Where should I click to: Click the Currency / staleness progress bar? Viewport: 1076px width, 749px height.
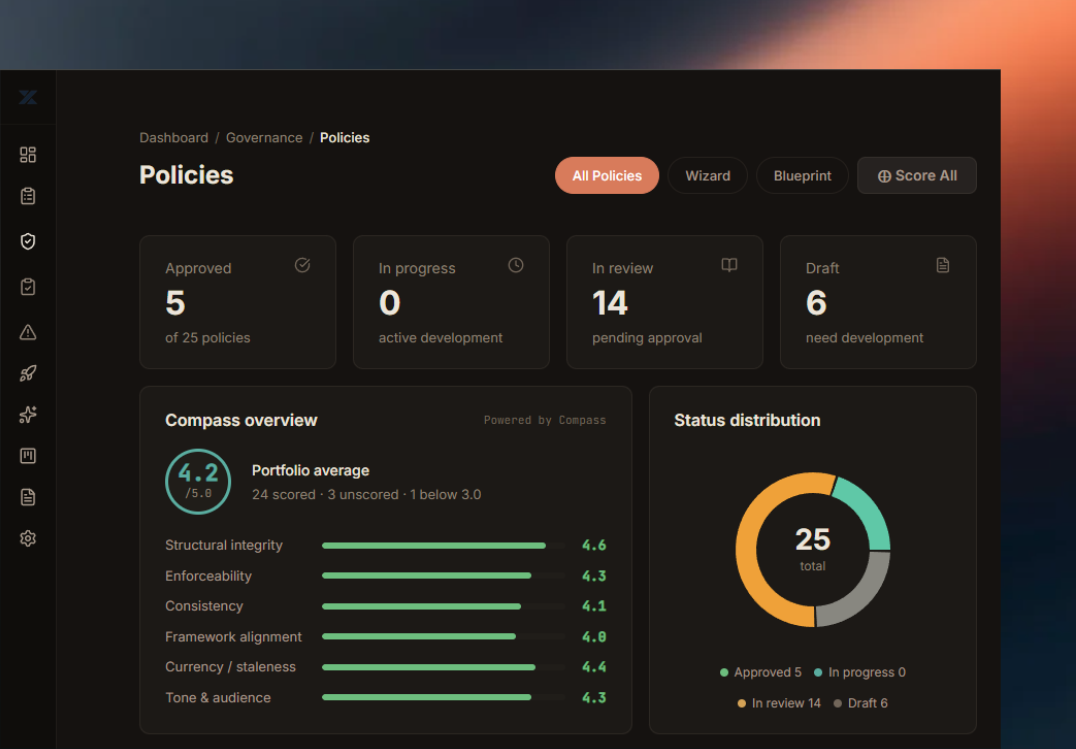tap(443, 667)
